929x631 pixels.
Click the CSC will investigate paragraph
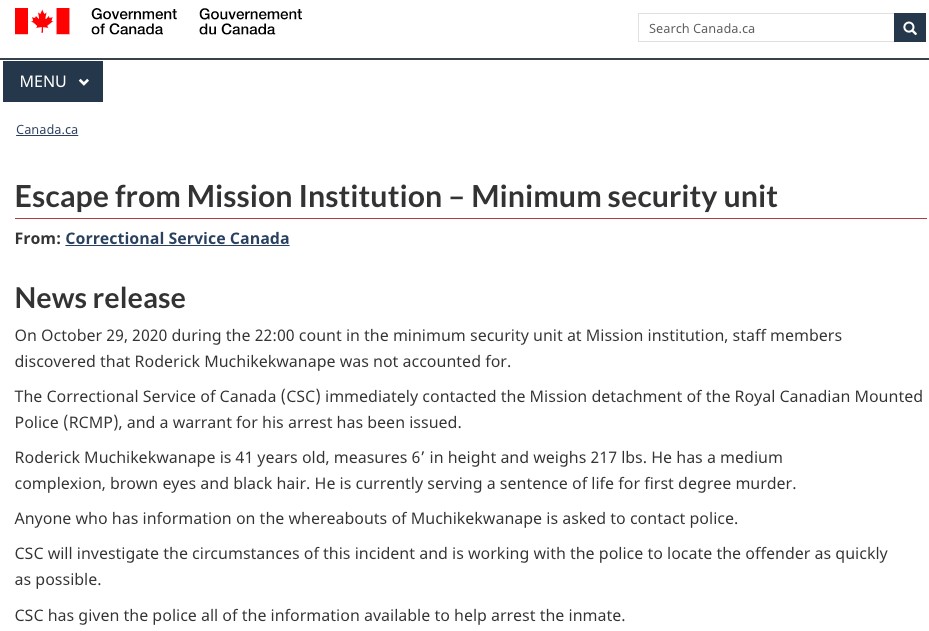[451, 566]
